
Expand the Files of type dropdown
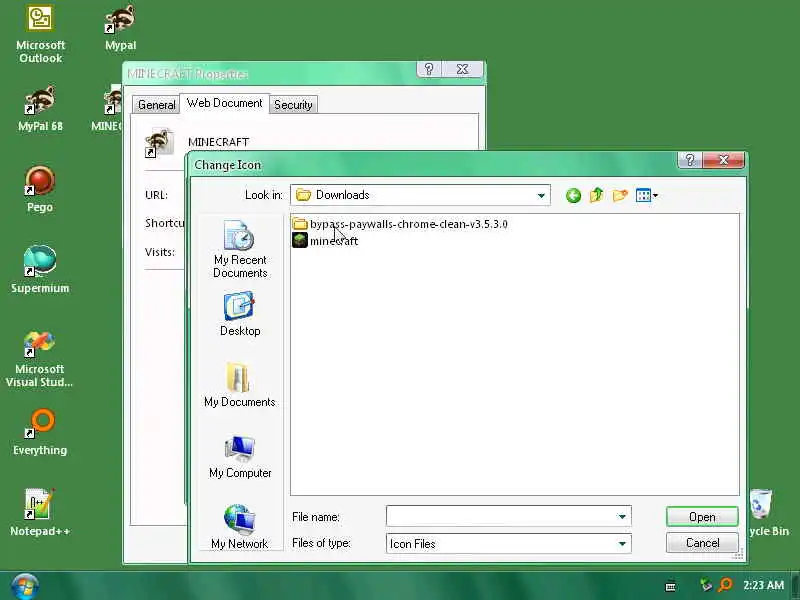pos(622,543)
